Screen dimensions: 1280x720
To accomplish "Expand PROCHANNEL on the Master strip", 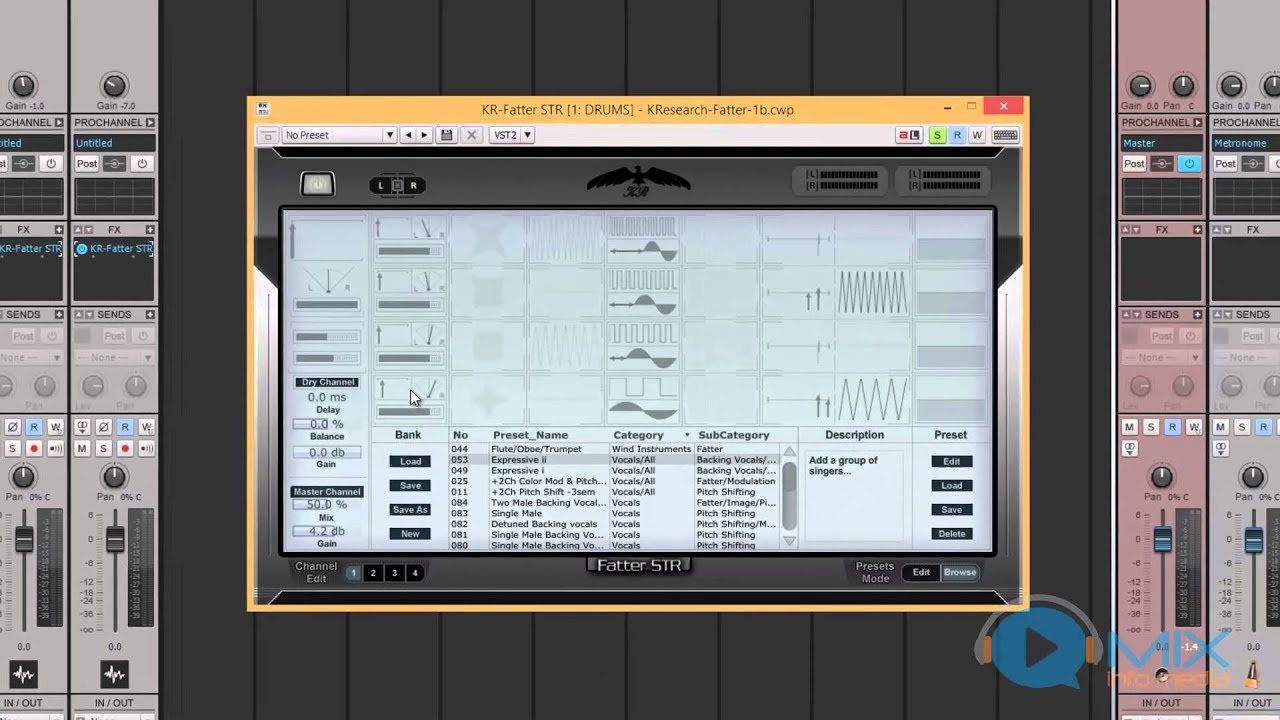I will 1199,123.
